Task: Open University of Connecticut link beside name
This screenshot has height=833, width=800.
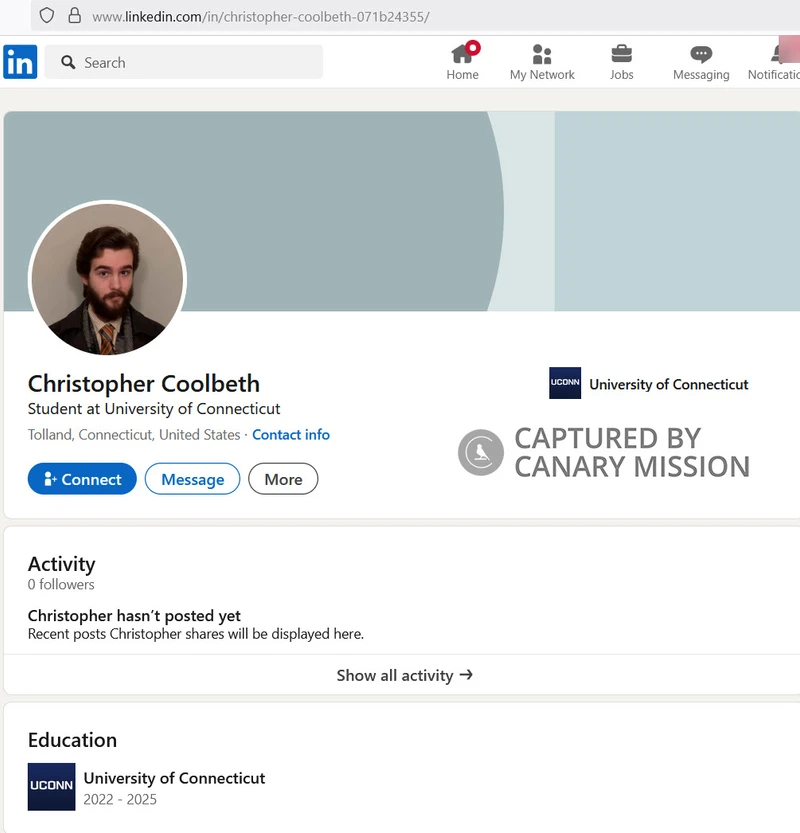Action: (x=669, y=384)
